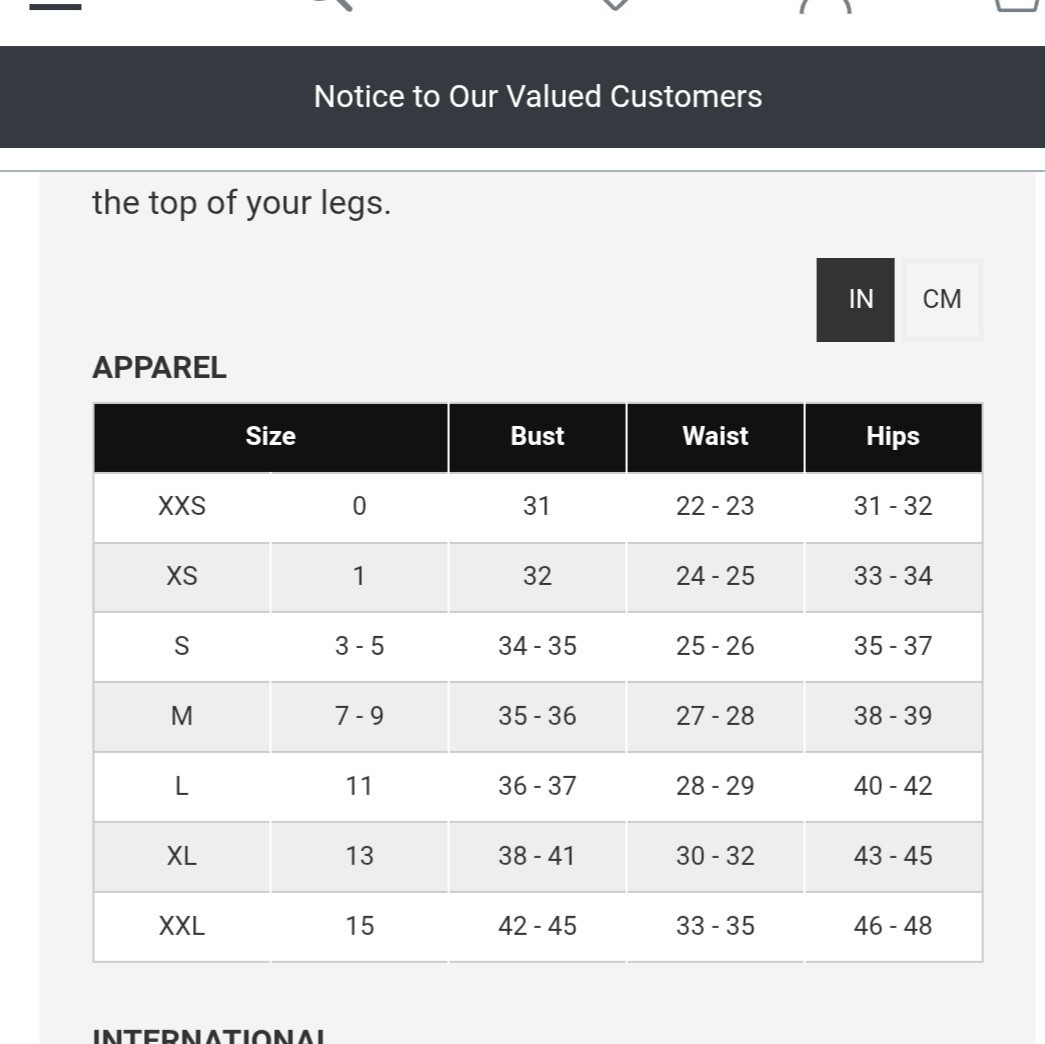Open the shopping bag icon
Screen dimensions: 1045x1044
point(1019,4)
